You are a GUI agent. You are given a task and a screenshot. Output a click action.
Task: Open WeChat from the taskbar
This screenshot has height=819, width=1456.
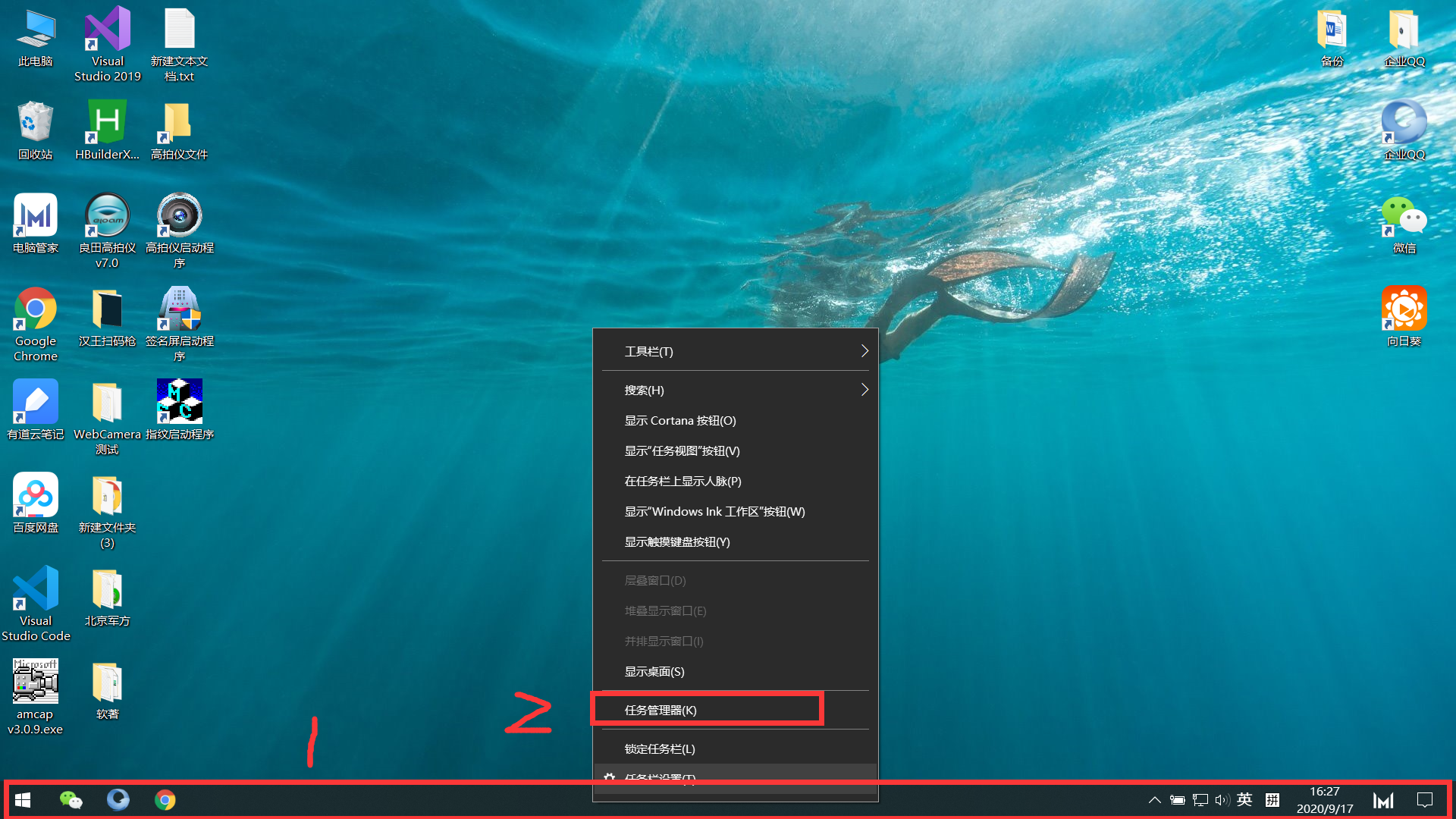point(71,800)
